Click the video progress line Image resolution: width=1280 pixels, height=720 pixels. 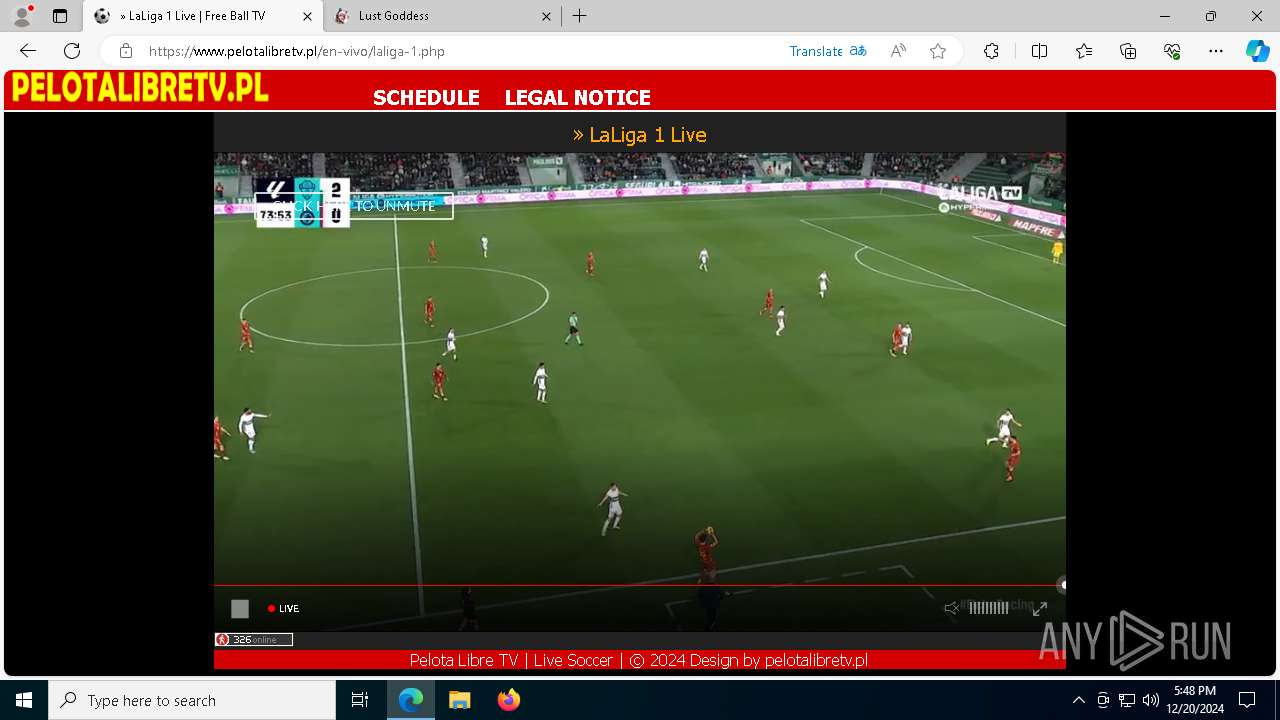[638, 585]
